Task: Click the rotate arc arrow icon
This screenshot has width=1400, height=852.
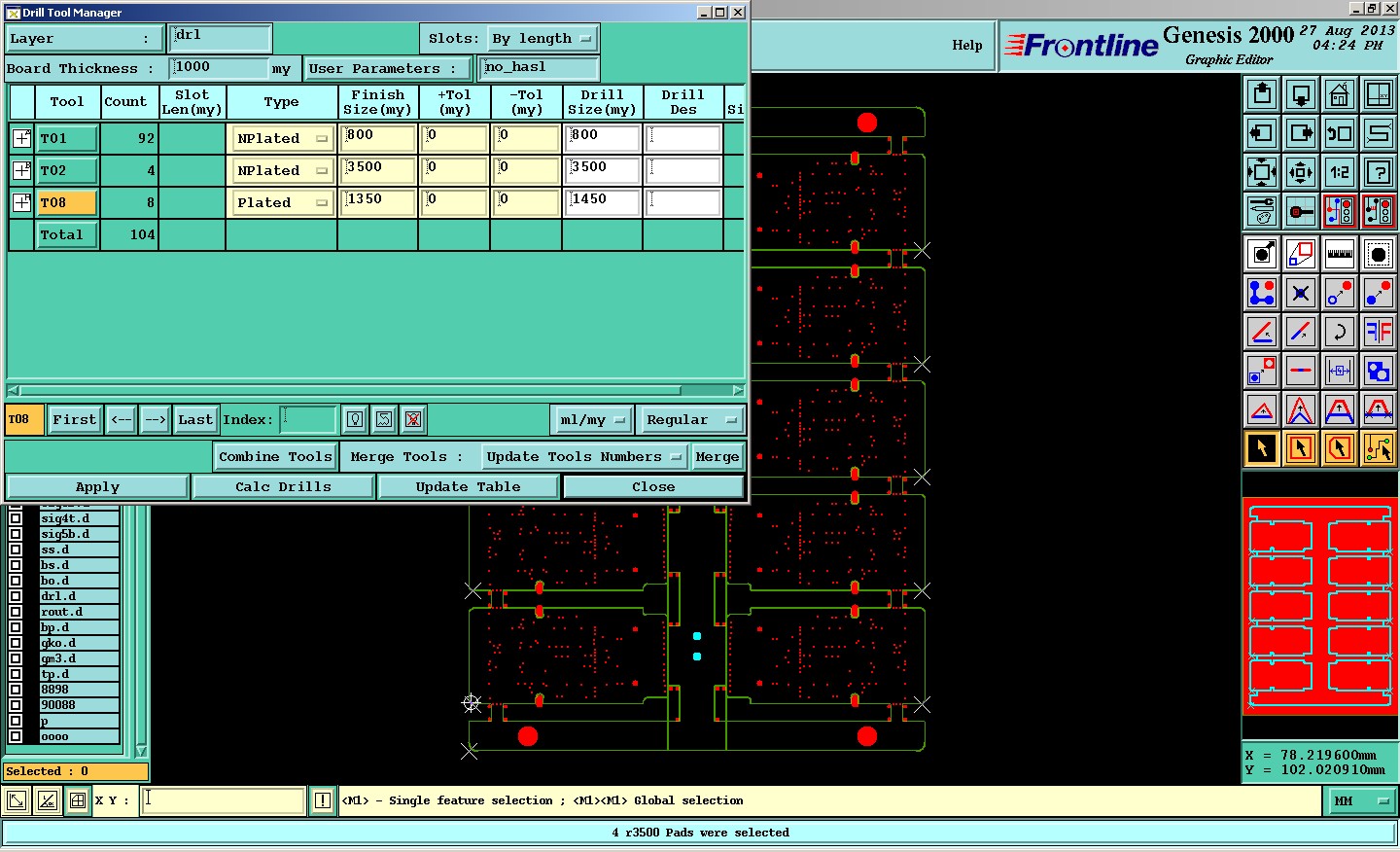Action: pos(1340,332)
